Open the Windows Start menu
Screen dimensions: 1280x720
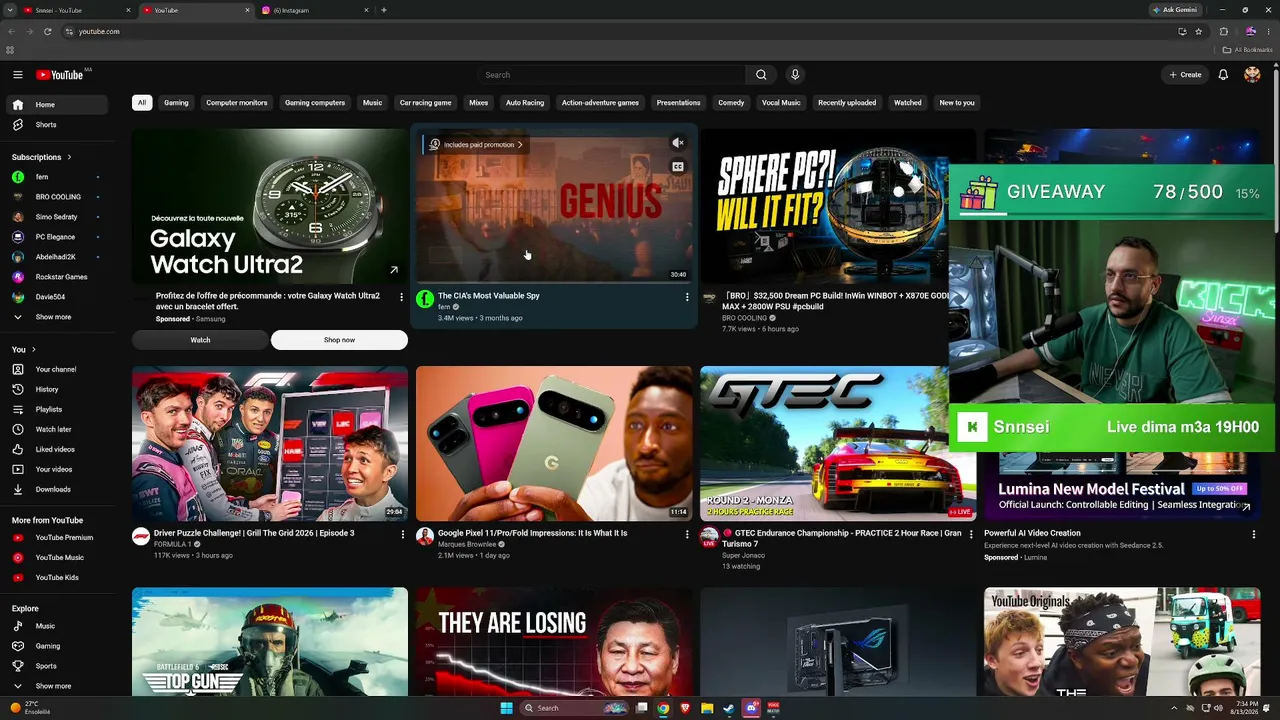pyautogui.click(x=506, y=708)
